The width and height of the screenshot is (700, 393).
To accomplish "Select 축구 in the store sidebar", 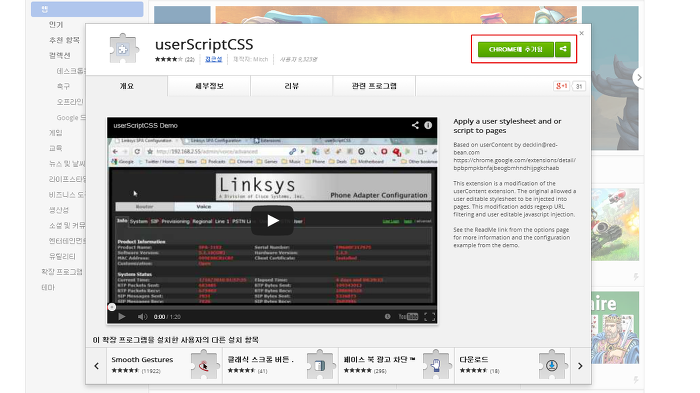I will (63, 86).
